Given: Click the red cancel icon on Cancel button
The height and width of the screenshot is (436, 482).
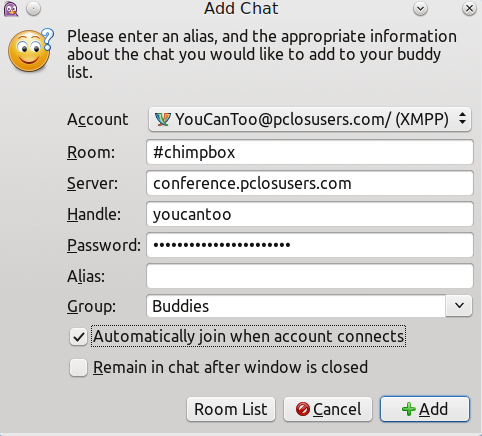Looking at the screenshot, I should point(303,409).
